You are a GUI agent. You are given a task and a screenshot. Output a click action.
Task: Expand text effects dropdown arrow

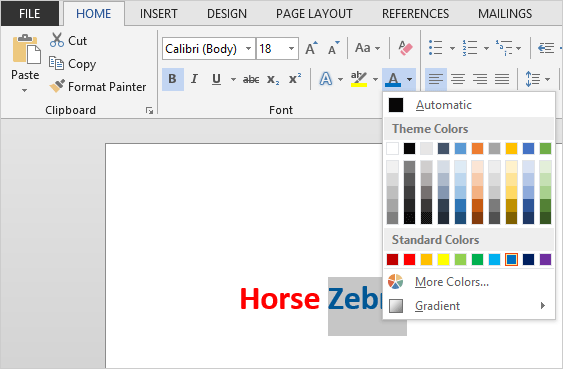click(x=340, y=79)
